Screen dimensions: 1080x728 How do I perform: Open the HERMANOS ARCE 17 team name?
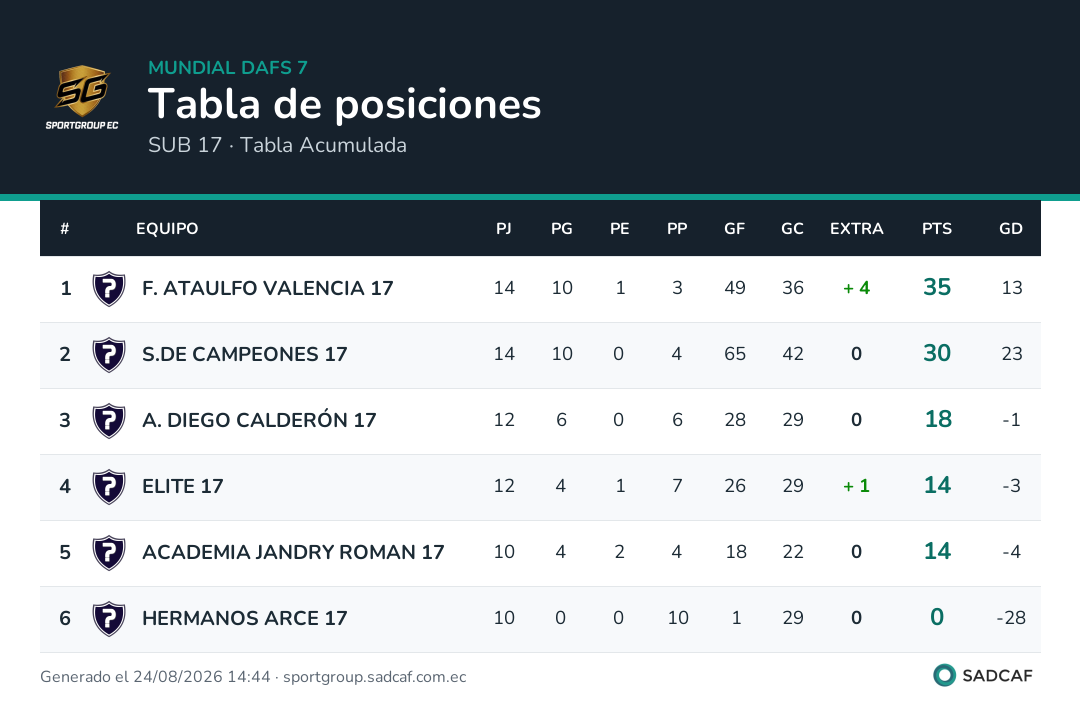pos(245,618)
